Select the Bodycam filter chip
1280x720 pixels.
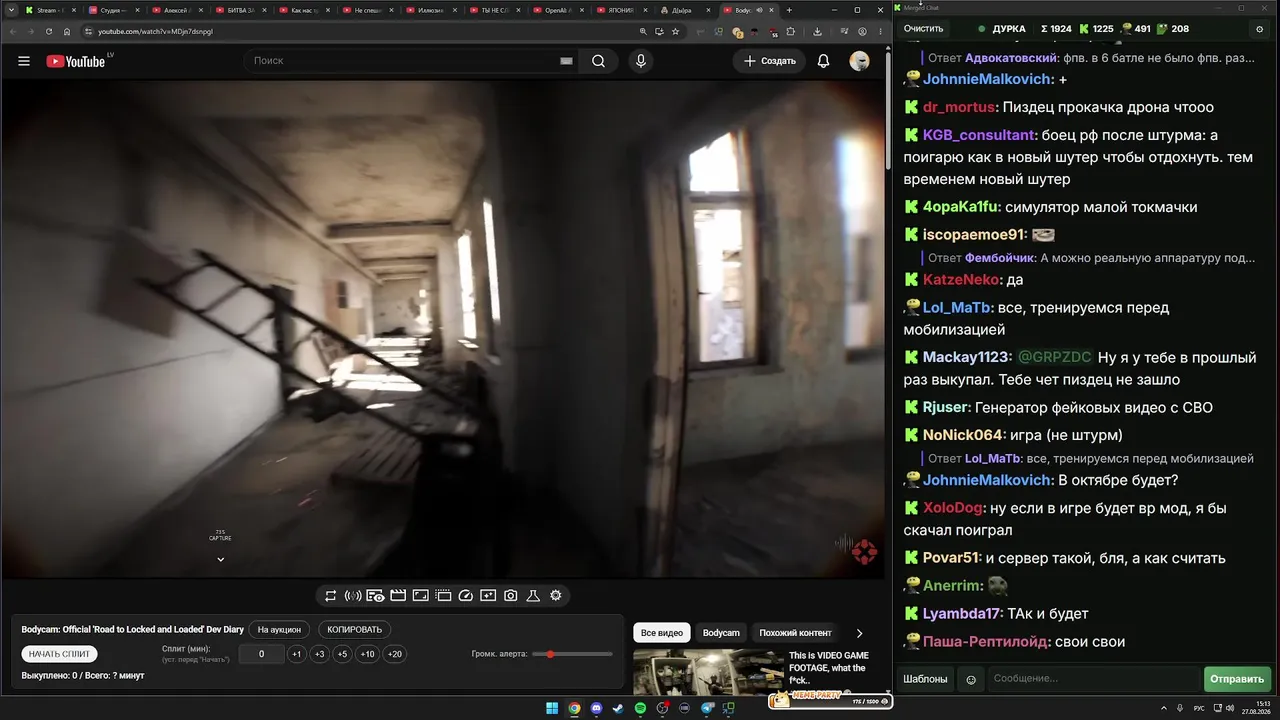click(x=721, y=633)
